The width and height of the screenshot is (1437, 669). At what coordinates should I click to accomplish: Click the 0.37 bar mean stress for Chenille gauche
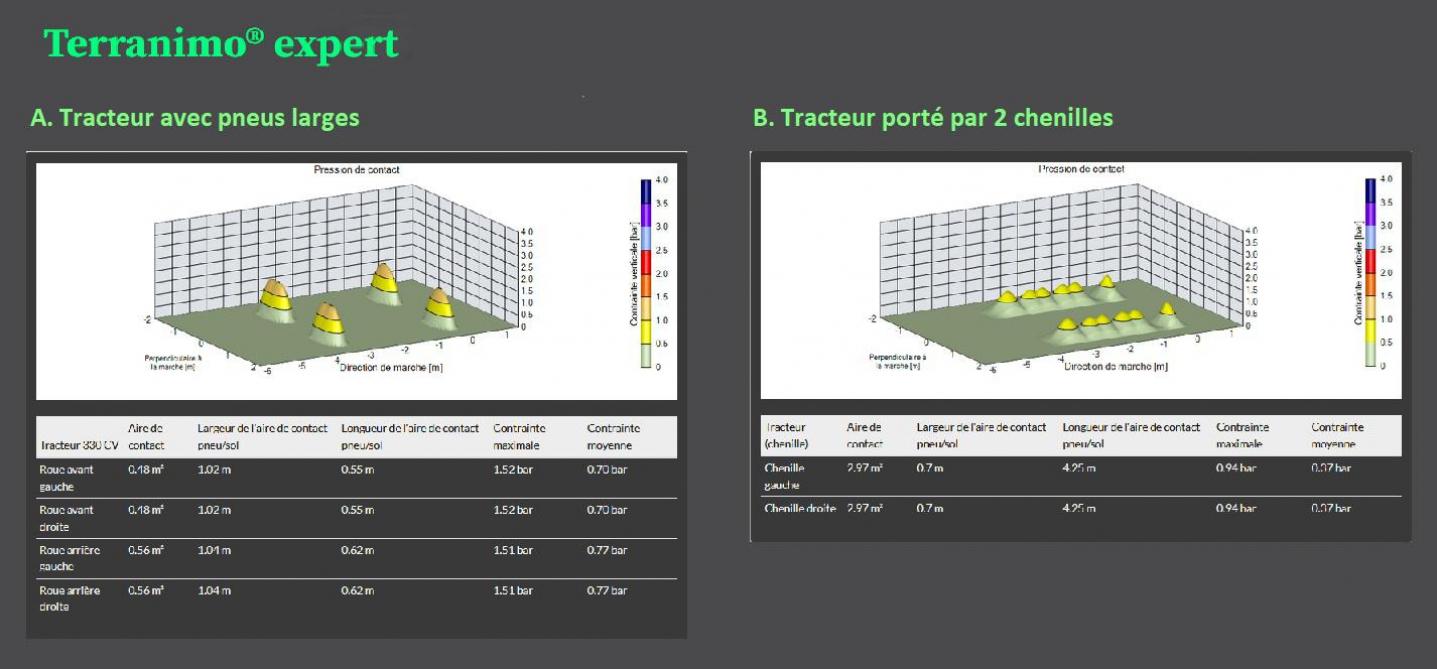(x=1331, y=468)
